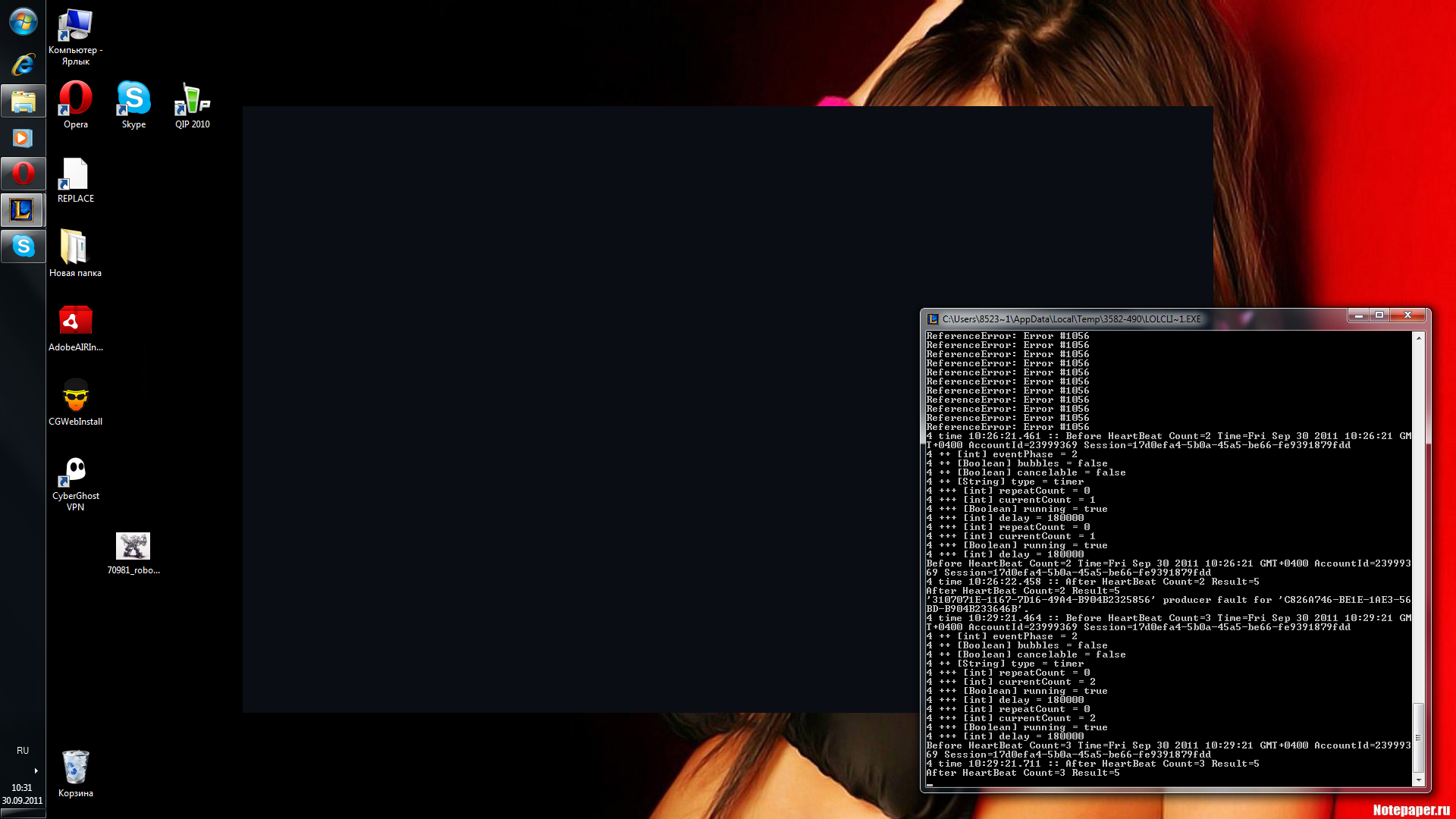Click the console window system menu icon
Screen dimensions: 1456x819
(x=933, y=319)
